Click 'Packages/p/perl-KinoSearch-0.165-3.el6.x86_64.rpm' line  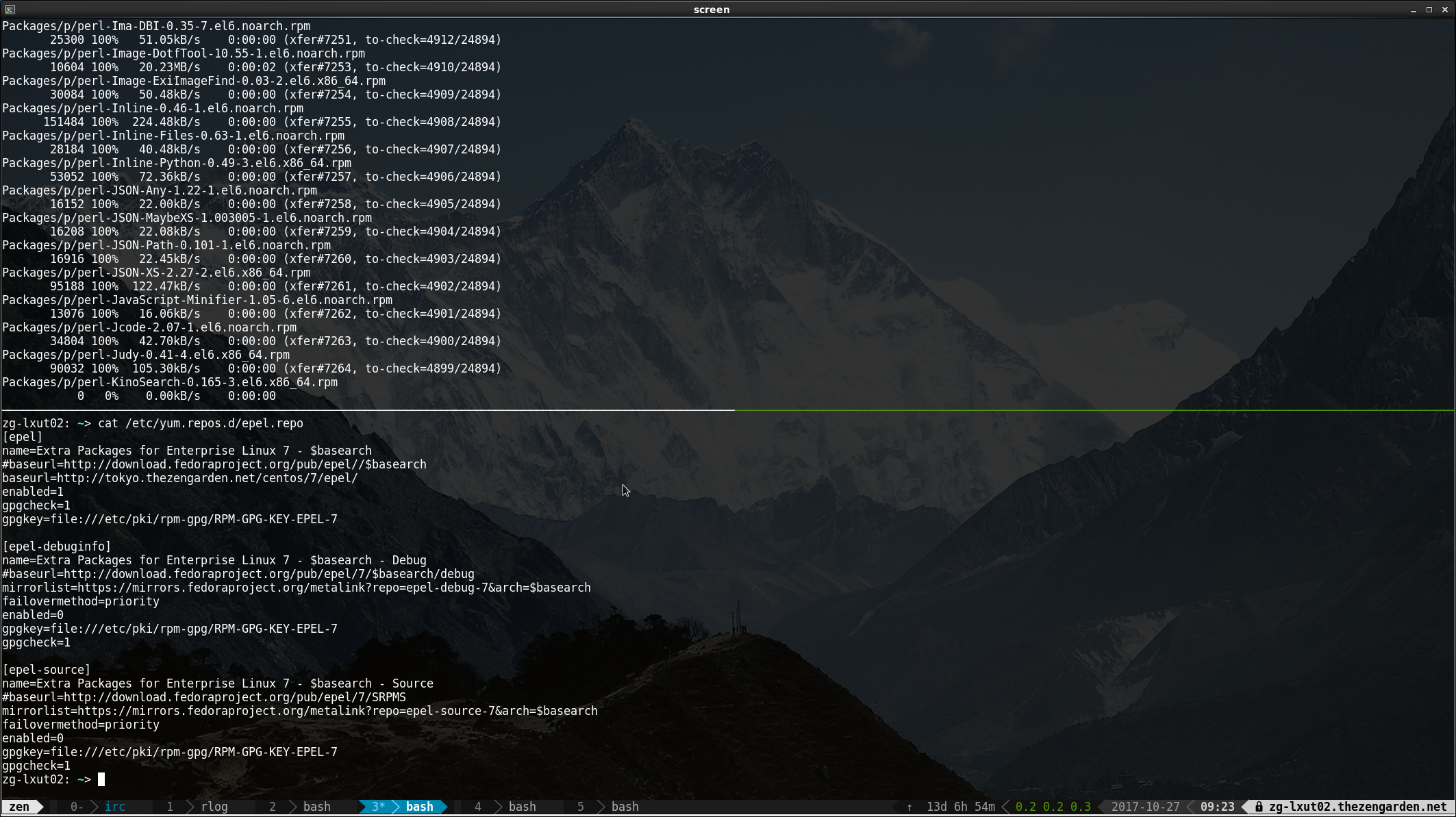[x=169, y=382]
